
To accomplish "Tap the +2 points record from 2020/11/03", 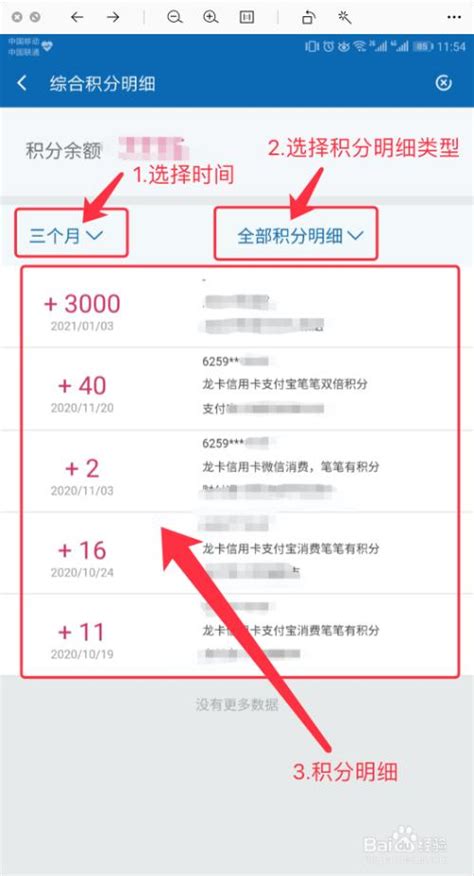I will point(237,471).
